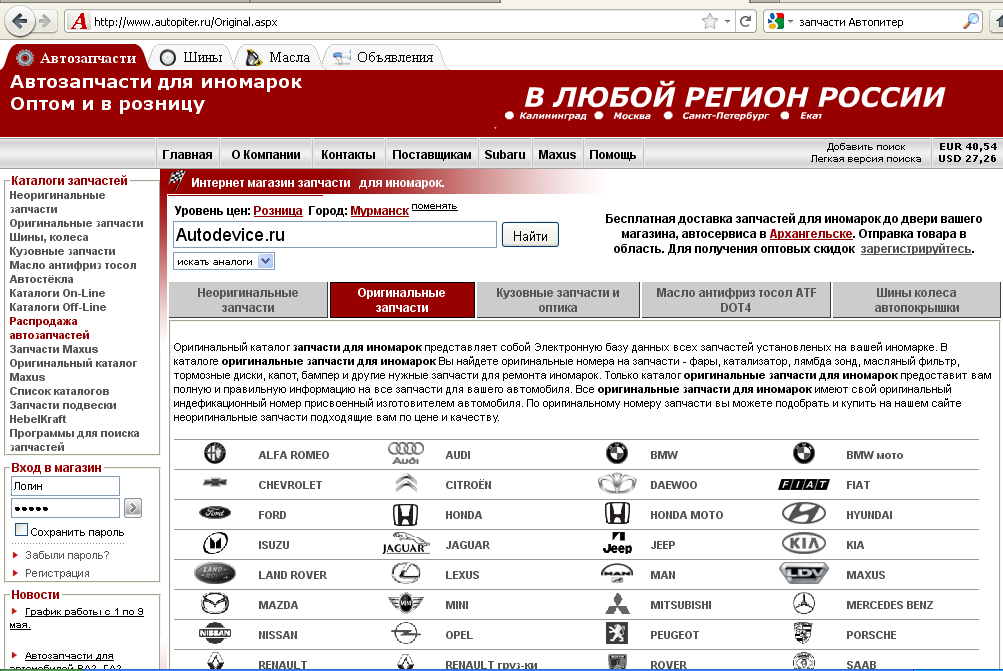
Task: Open the Jaguar logo icon
Action: 406,544
